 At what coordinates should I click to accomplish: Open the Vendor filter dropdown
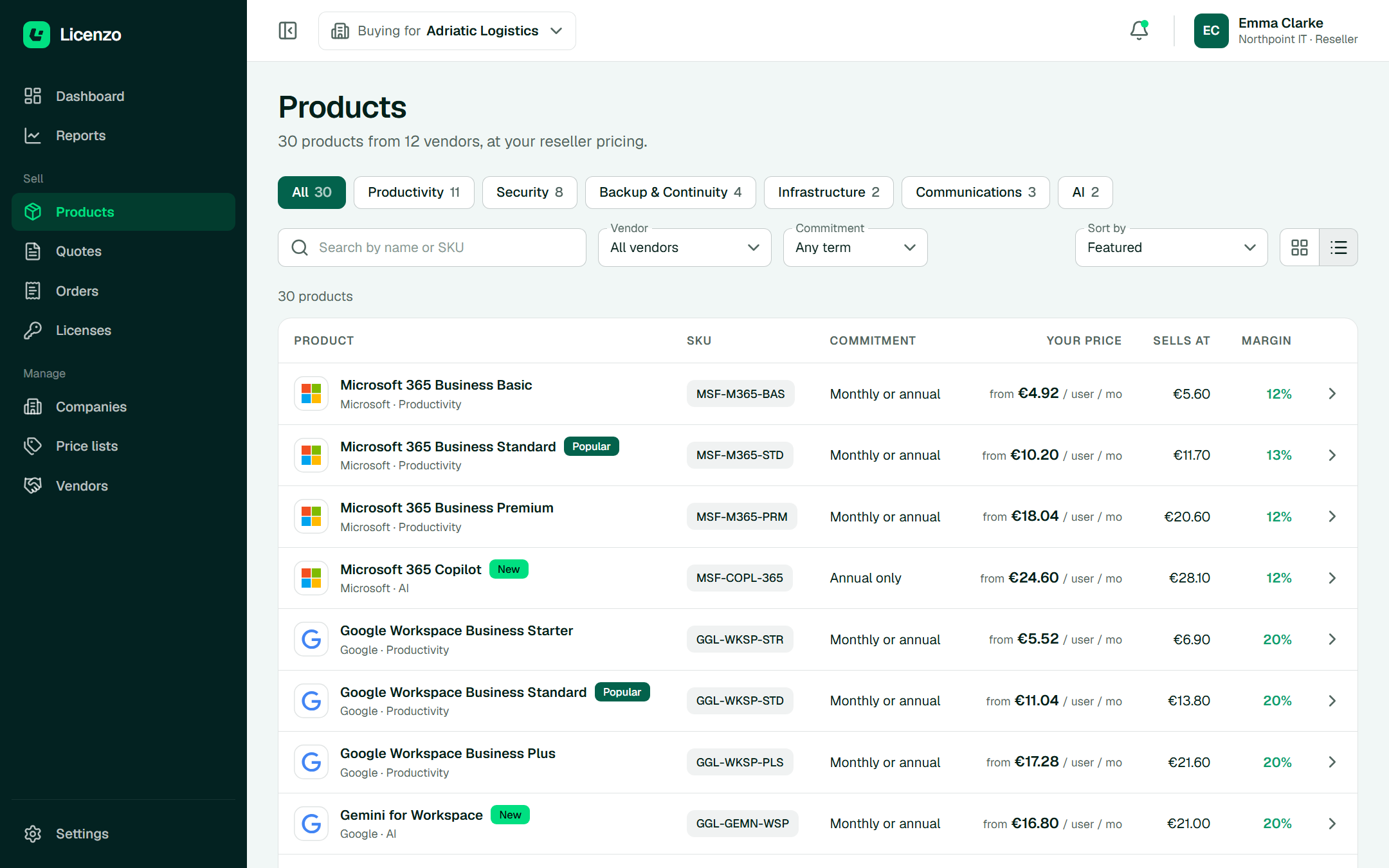(x=685, y=248)
